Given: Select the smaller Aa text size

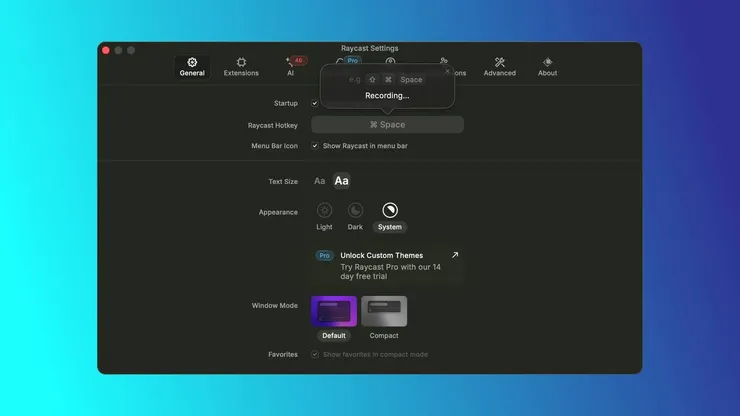Looking at the screenshot, I should pos(320,181).
